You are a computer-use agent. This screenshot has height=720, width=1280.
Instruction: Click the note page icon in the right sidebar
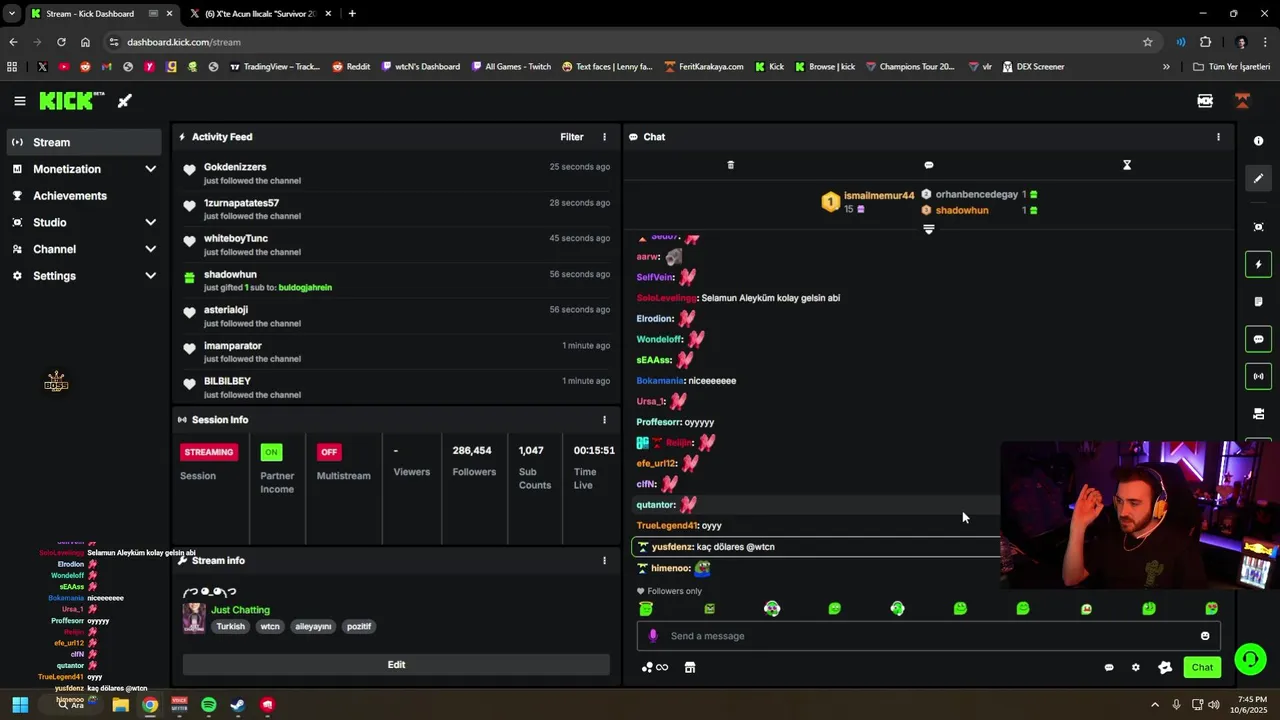(x=1259, y=301)
